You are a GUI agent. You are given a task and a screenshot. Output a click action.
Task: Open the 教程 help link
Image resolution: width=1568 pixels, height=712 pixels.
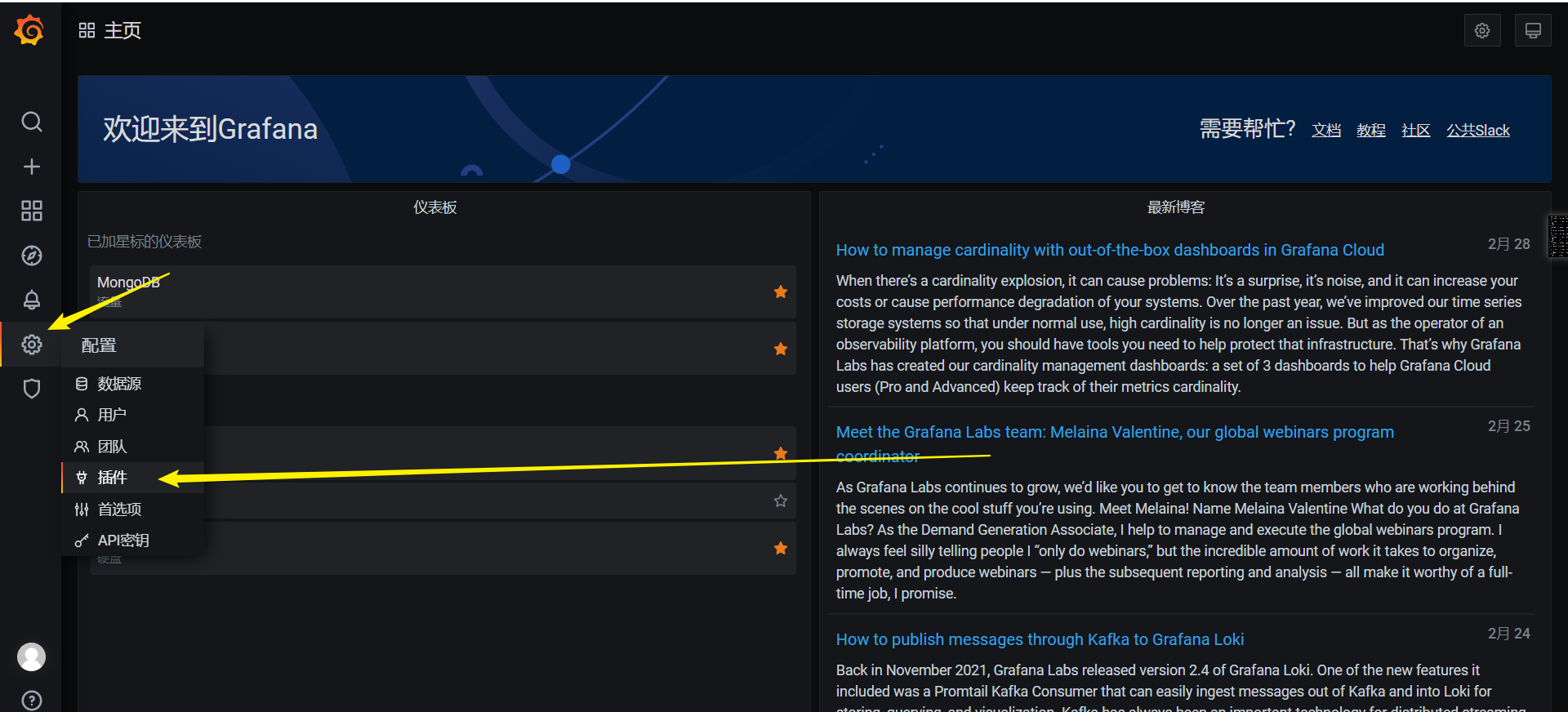pyautogui.click(x=1371, y=130)
